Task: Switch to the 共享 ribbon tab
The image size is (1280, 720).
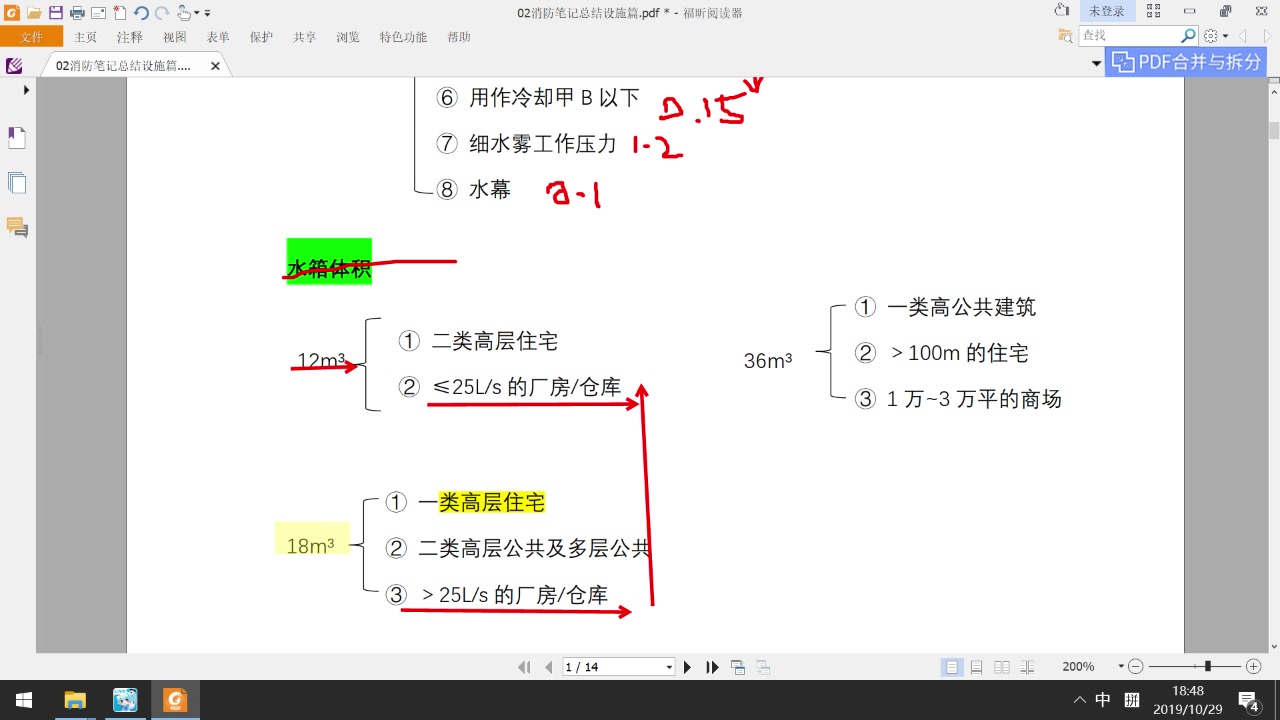Action: pos(305,37)
